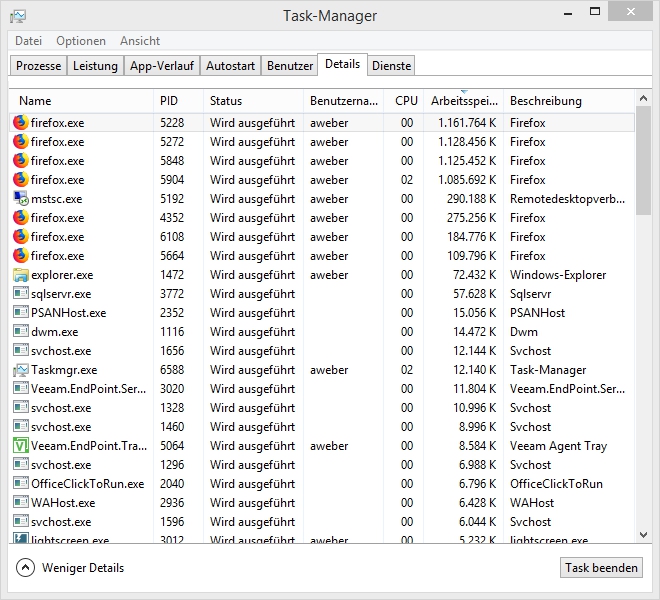This screenshot has height=600, width=660.
Task: Click the Firefox icon for PID 5228
Action: [21, 122]
